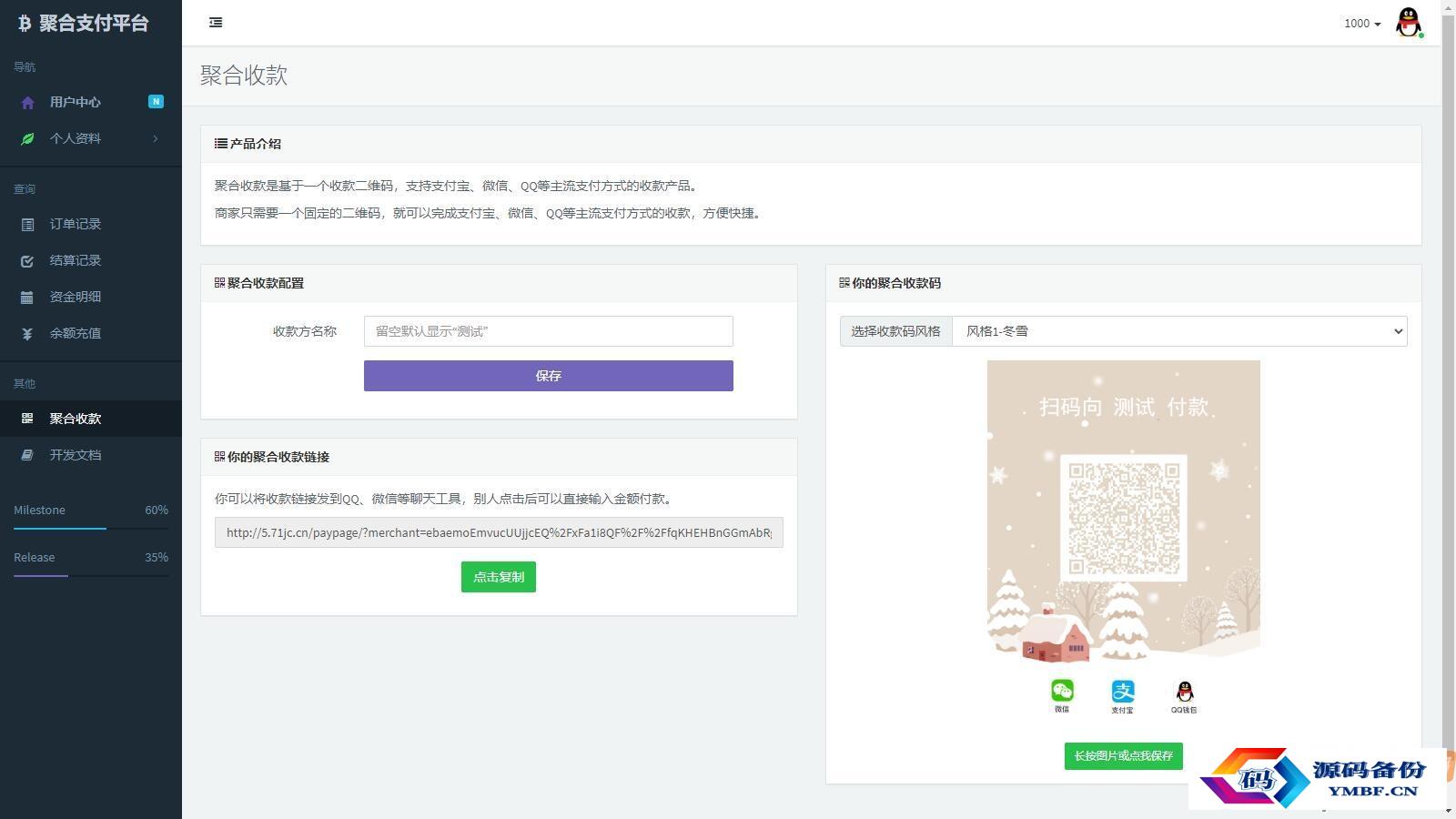Click QR icon in 你的聚合收款码 header
The width and height of the screenshot is (1456, 819).
[844, 283]
